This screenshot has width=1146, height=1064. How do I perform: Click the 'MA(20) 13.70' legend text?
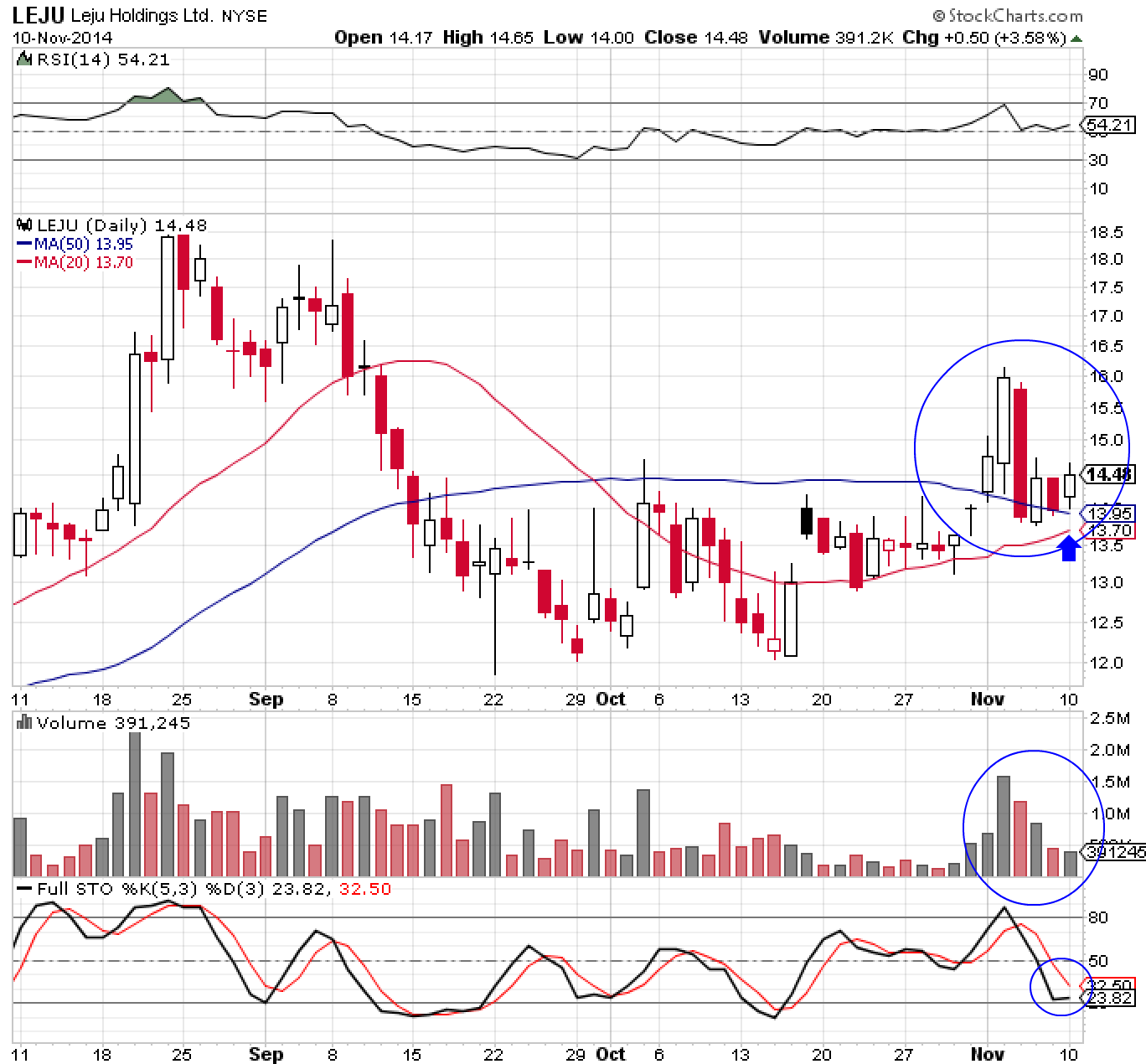tap(83, 262)
